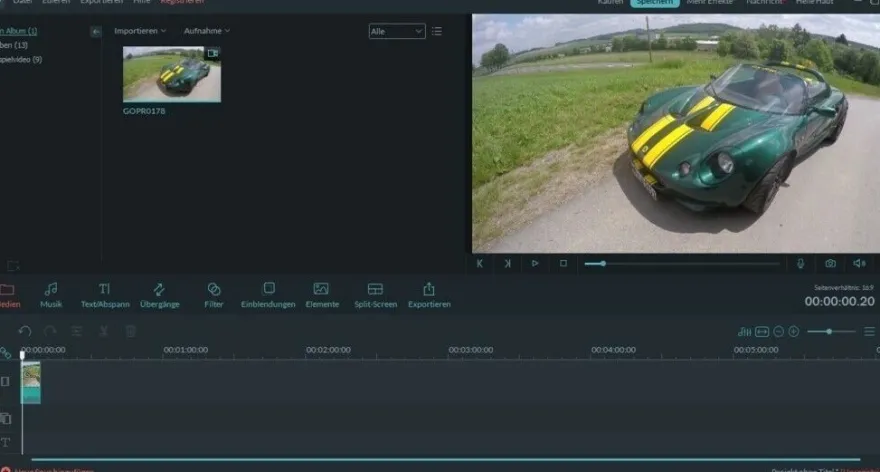The height and width of the screenshot is (472, 880).
Task: Click ruler mark 00:04:00:00
Action: pos(613,350)
